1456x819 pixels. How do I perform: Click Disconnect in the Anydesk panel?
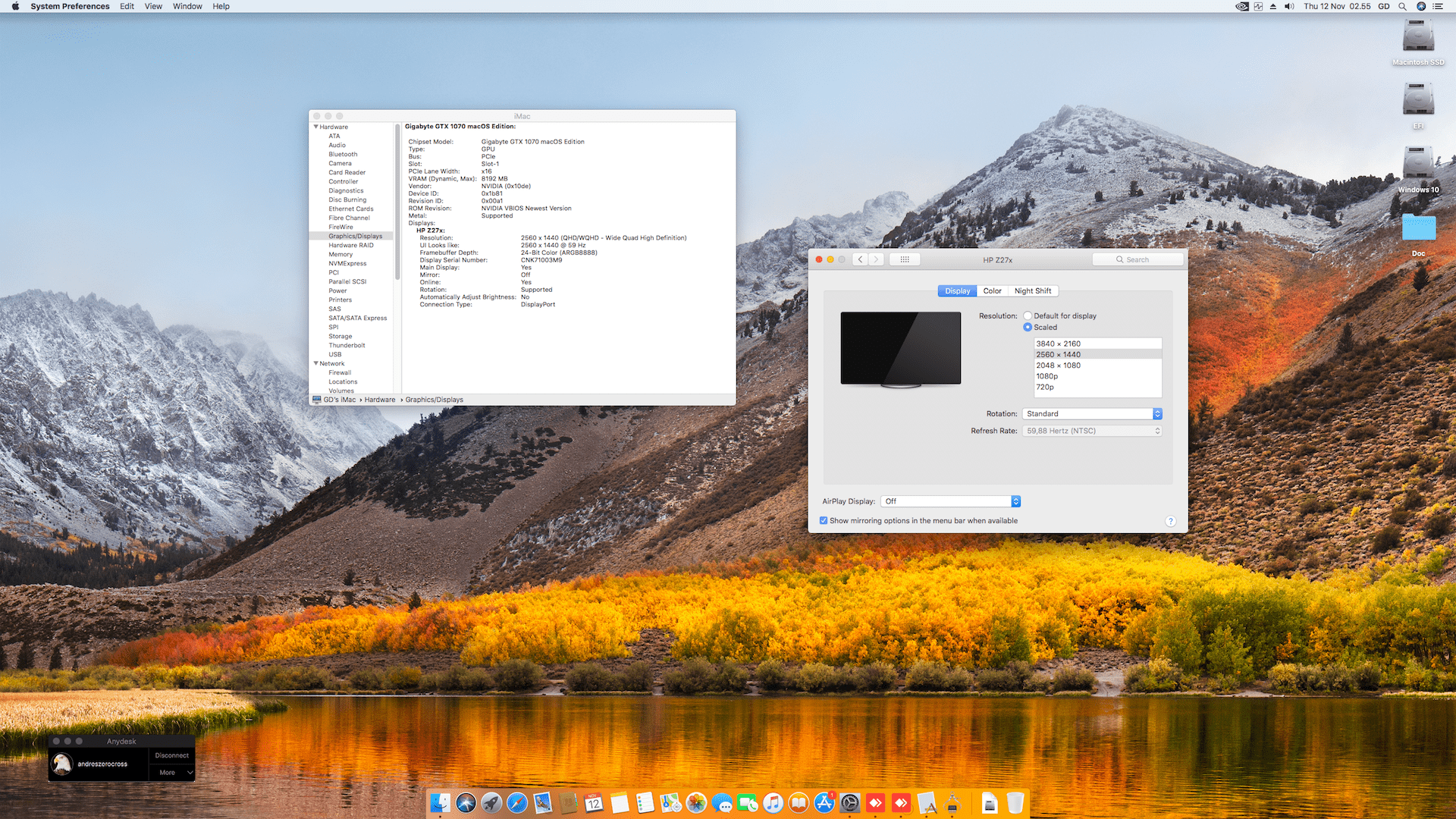171,755
